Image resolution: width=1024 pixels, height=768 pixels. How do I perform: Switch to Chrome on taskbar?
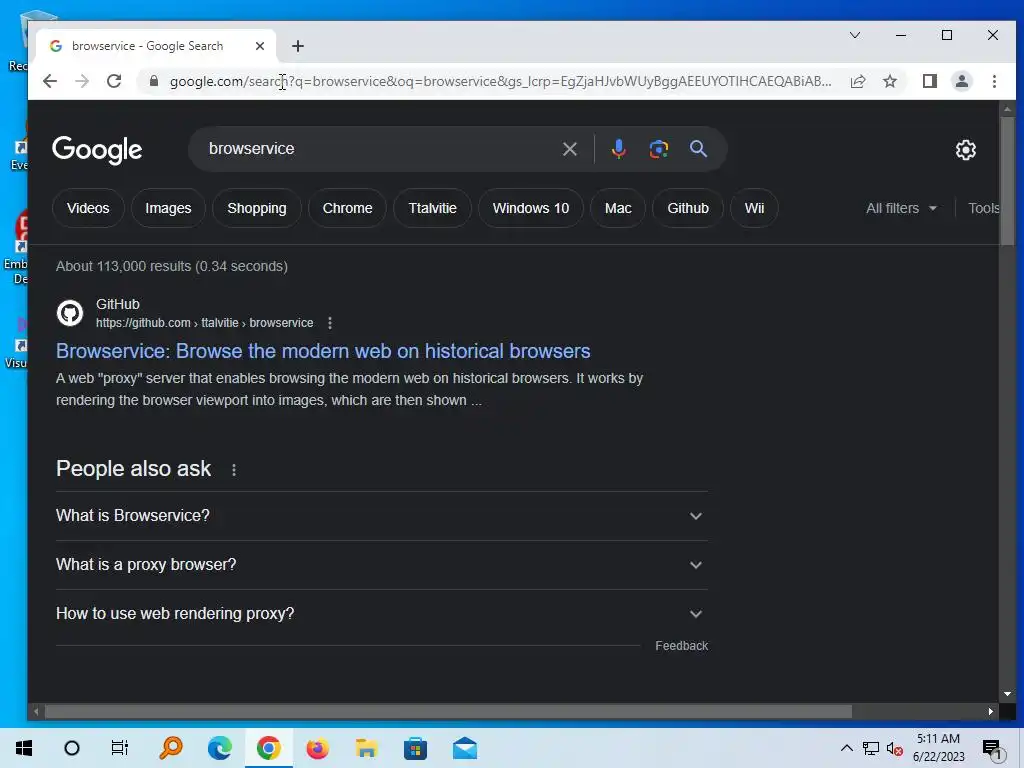(x=268, y=748)
